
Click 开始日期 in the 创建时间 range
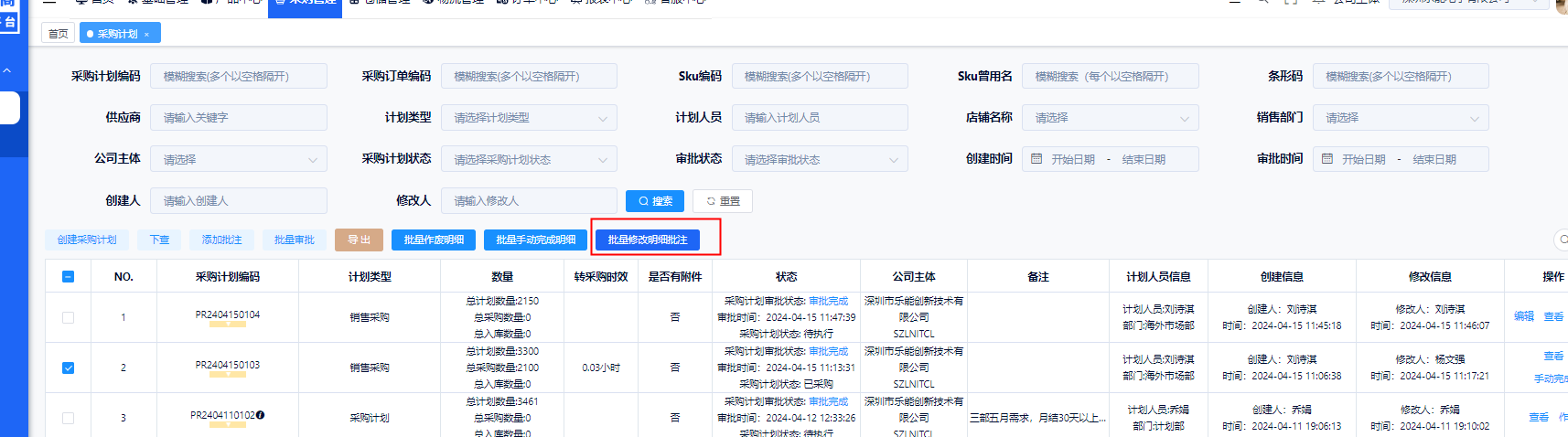1073,159
